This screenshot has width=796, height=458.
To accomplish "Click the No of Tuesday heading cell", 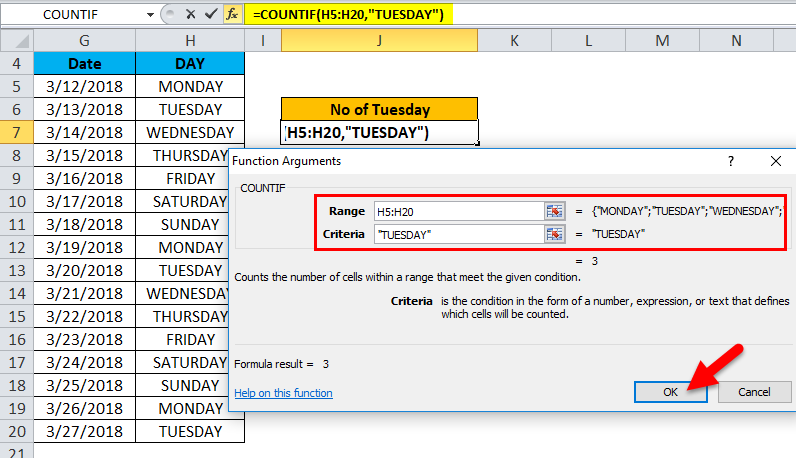I will (379, 109).
